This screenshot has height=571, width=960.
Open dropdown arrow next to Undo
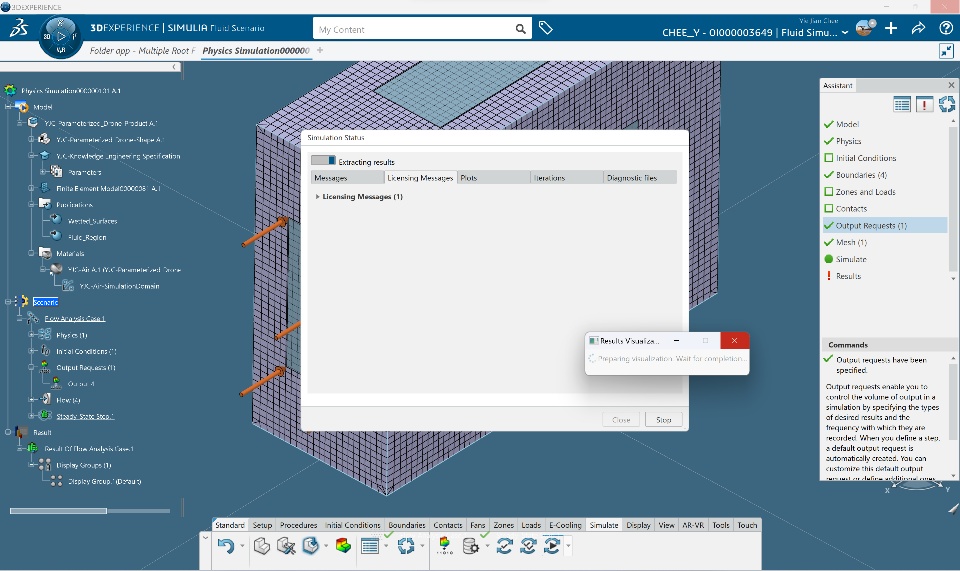pos(242,546)
